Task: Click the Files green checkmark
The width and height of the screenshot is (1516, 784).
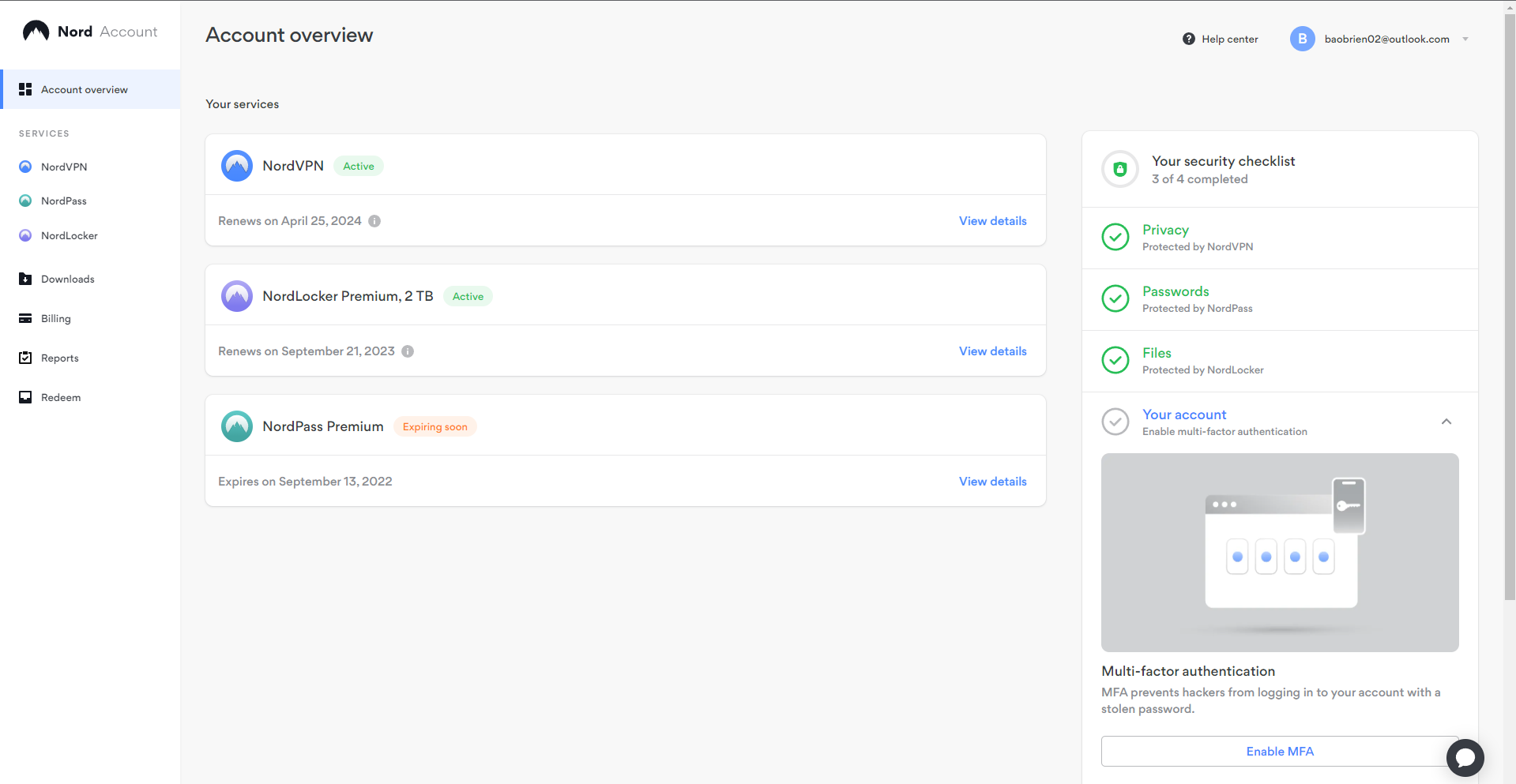Action: 1115,360
